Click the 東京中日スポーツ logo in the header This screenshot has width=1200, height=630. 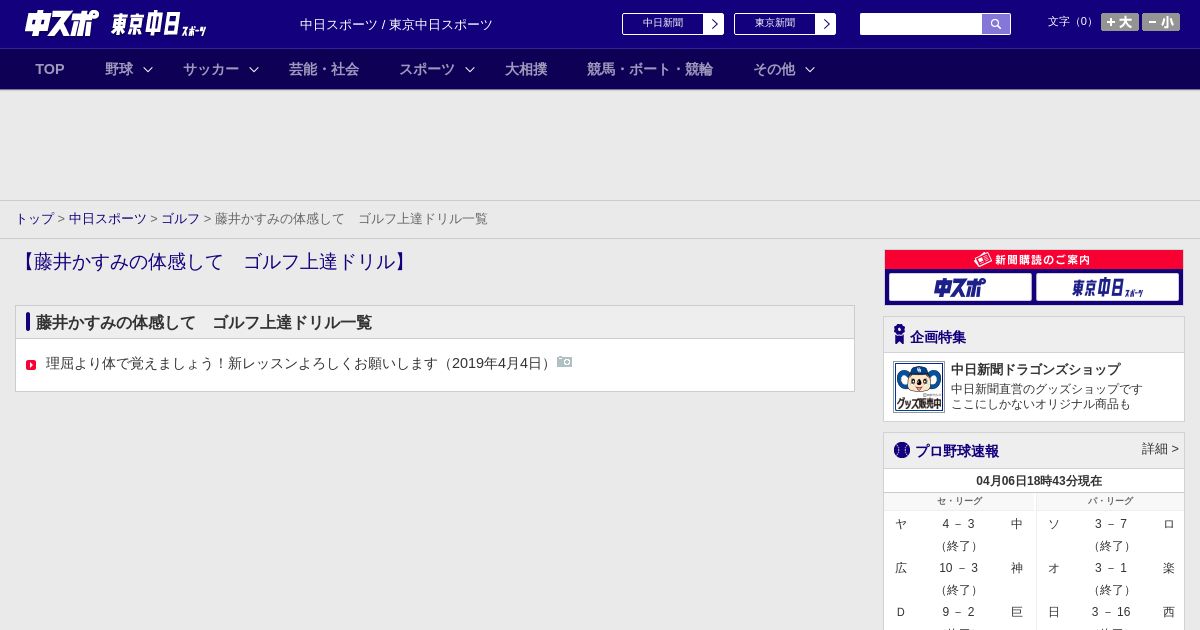point(158,24)
